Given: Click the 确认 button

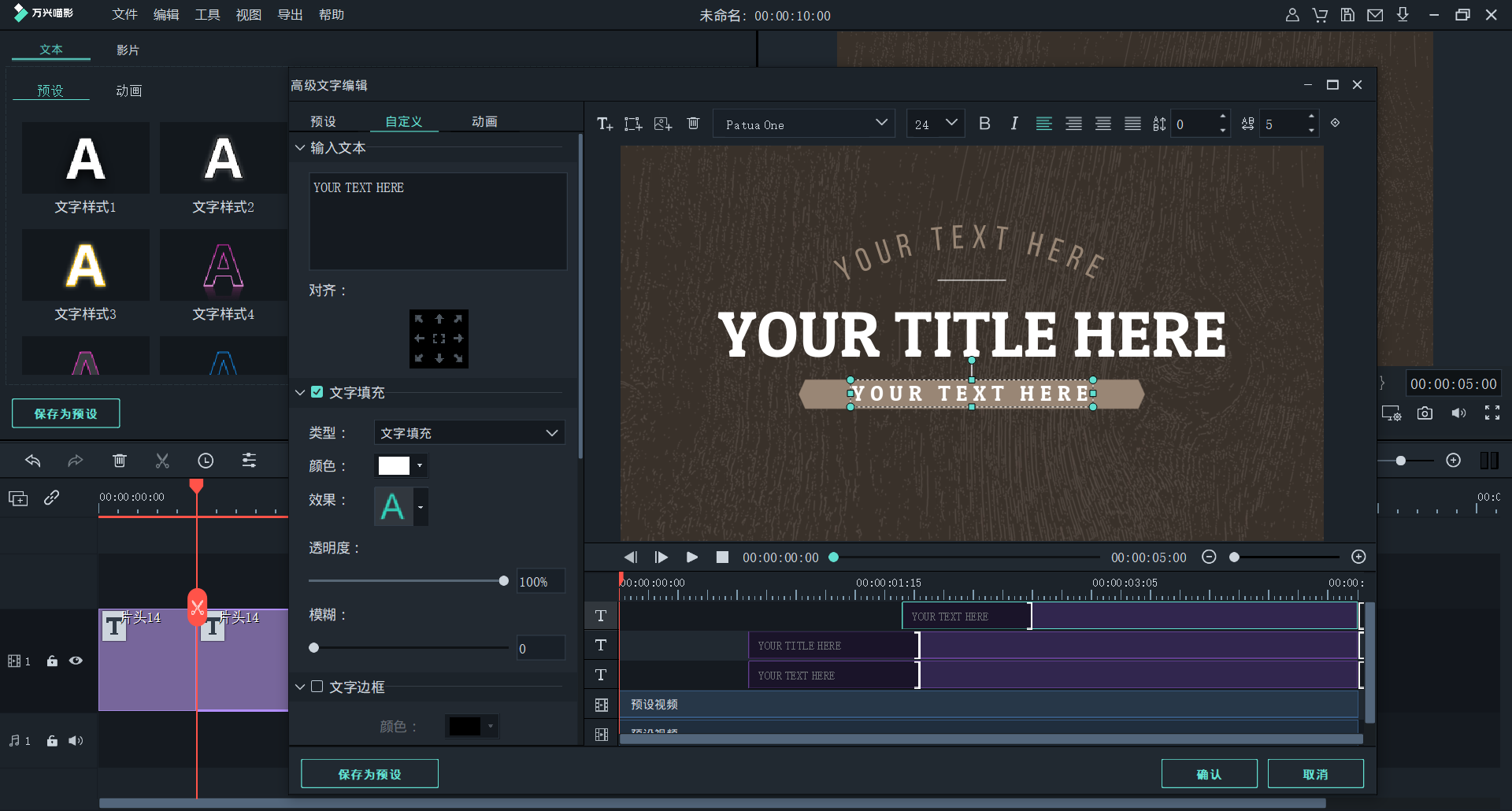Looking at the screenshot, I should tap(1209, 774).
